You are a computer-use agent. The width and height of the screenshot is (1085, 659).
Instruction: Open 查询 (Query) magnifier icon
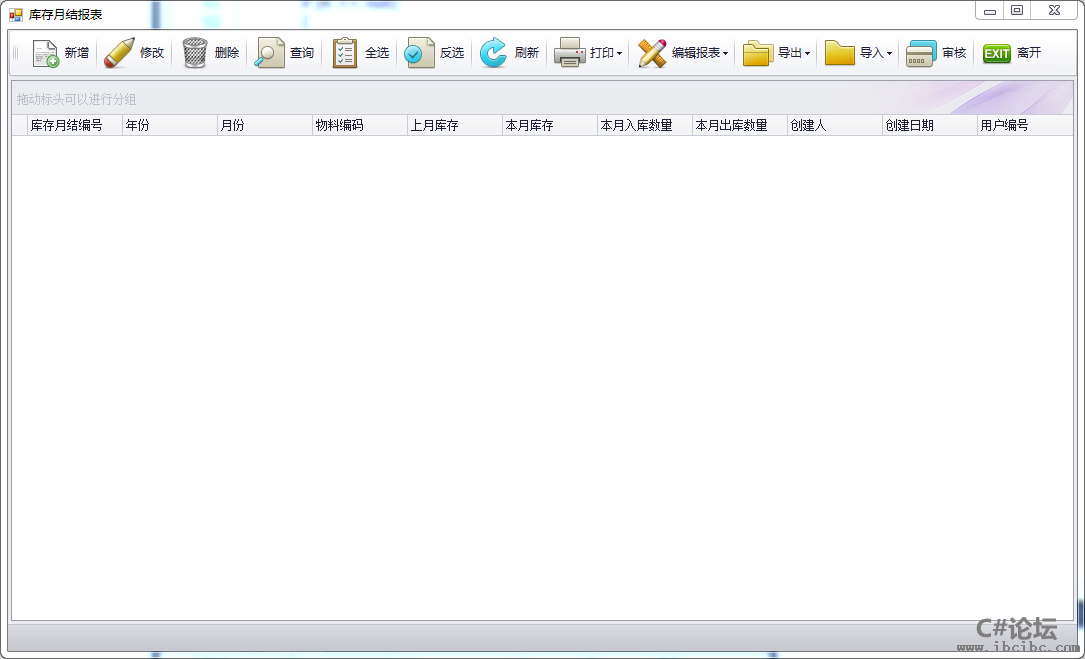(x=269, y=53)
